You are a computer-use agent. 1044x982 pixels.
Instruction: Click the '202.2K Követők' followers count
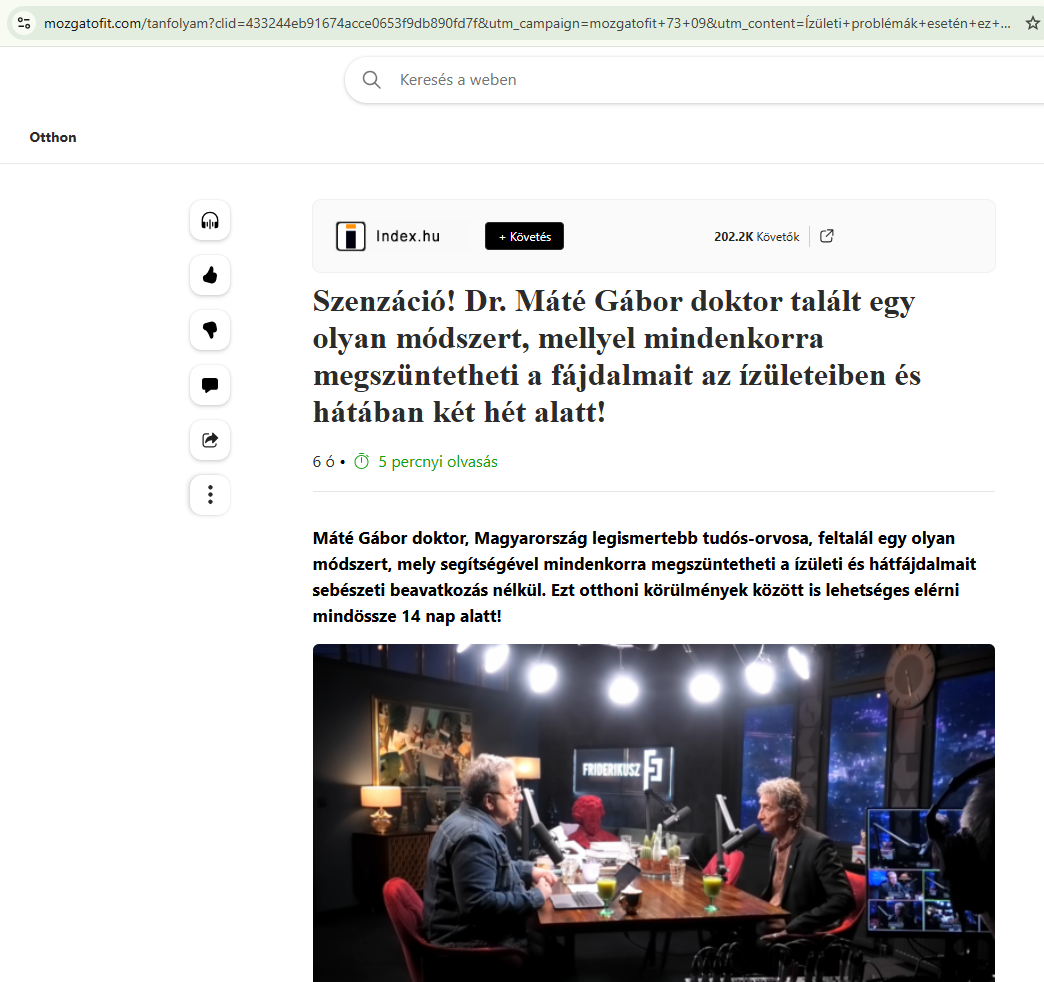(x=756, y=237)
